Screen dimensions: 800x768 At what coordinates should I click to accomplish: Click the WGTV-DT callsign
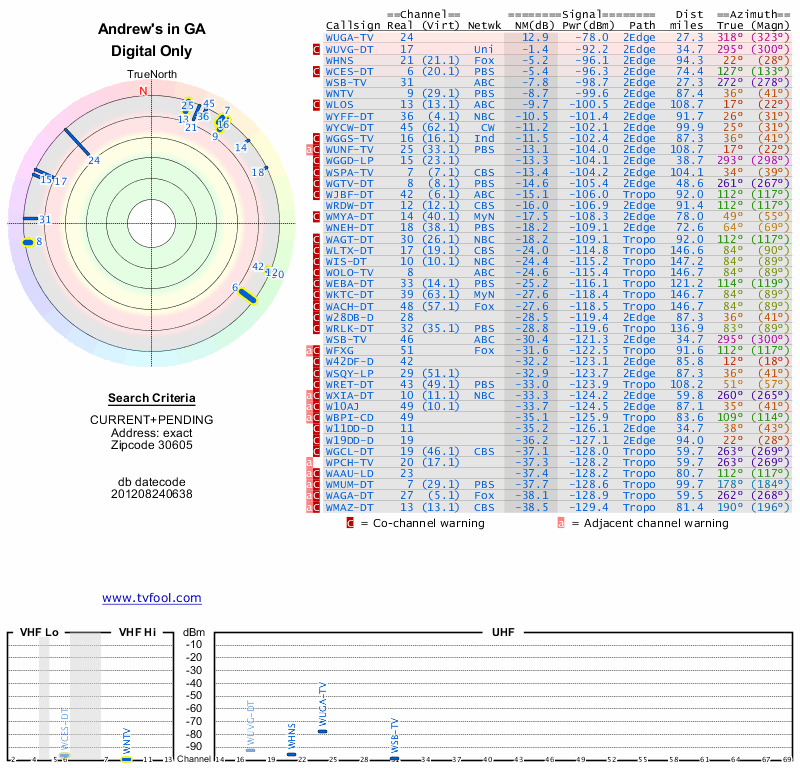click(x=349, y=183)
